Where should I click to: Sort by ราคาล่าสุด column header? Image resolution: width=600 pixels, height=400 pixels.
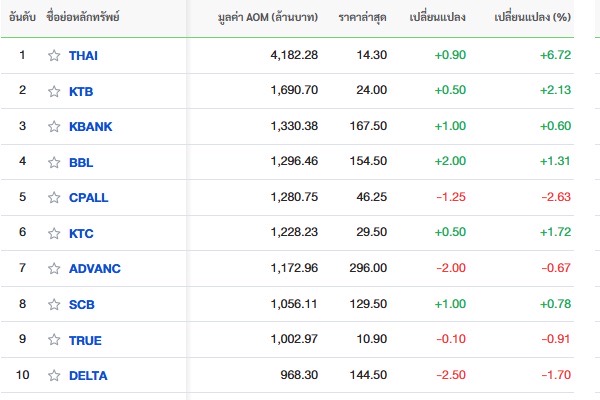coord(362,17)
